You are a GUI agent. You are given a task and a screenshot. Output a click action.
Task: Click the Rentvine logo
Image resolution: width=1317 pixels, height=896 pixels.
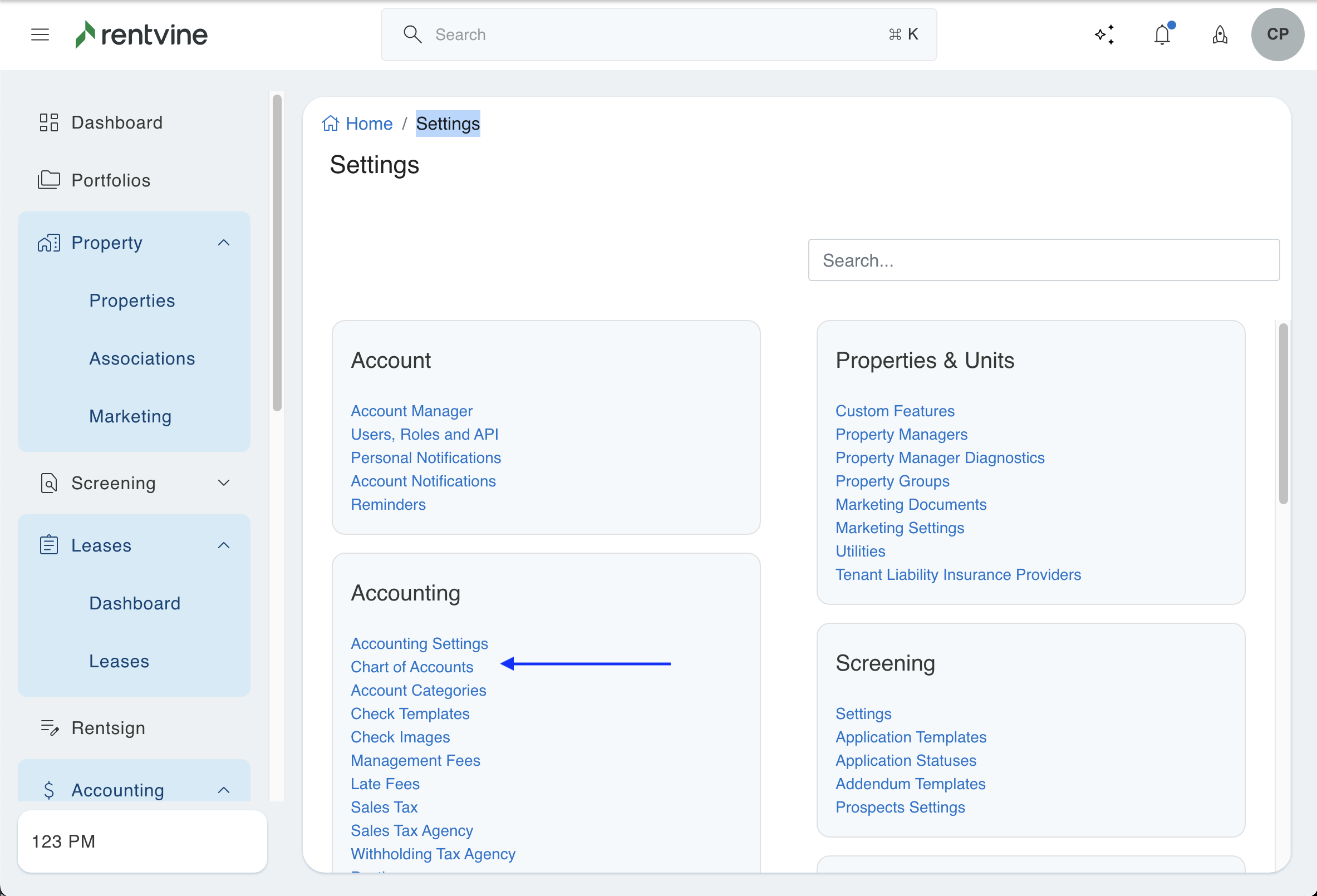click(142, 35)
